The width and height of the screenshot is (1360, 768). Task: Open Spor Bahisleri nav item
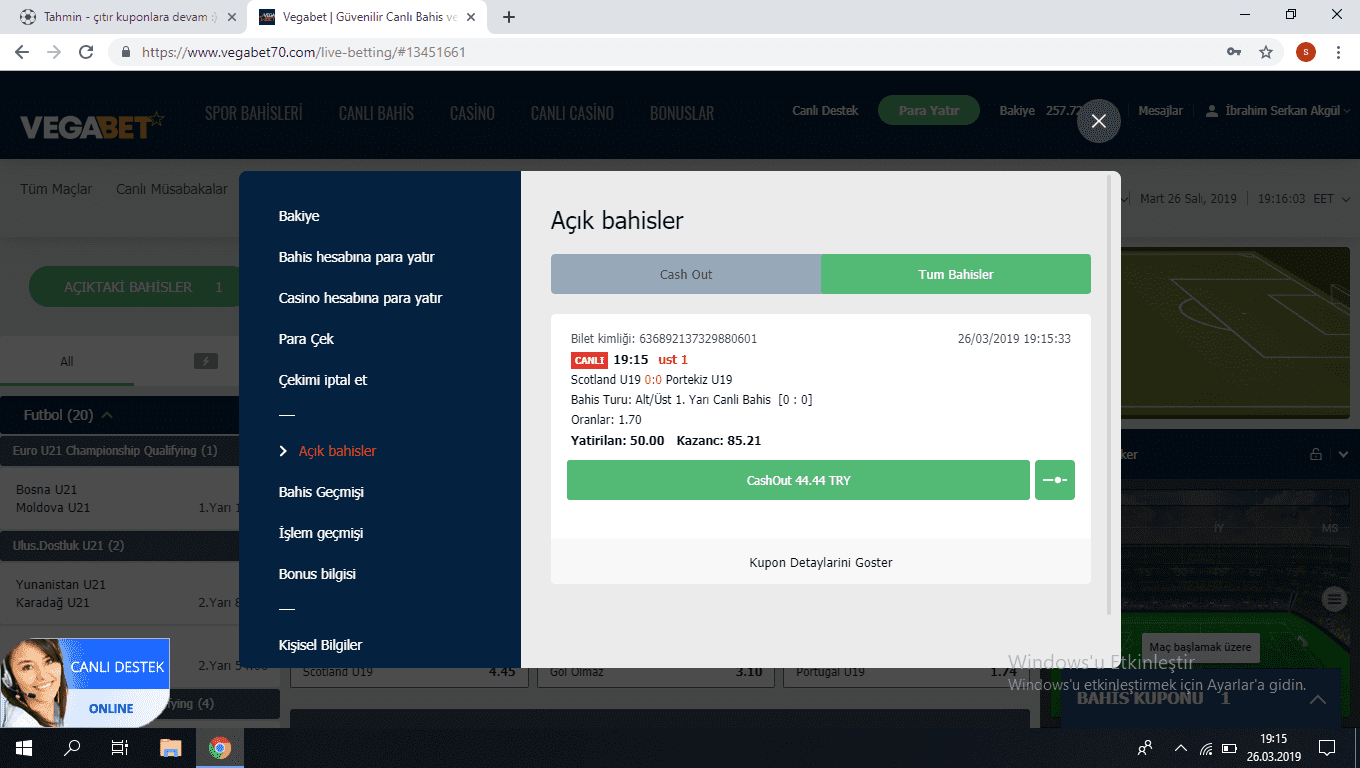(253, 113)
